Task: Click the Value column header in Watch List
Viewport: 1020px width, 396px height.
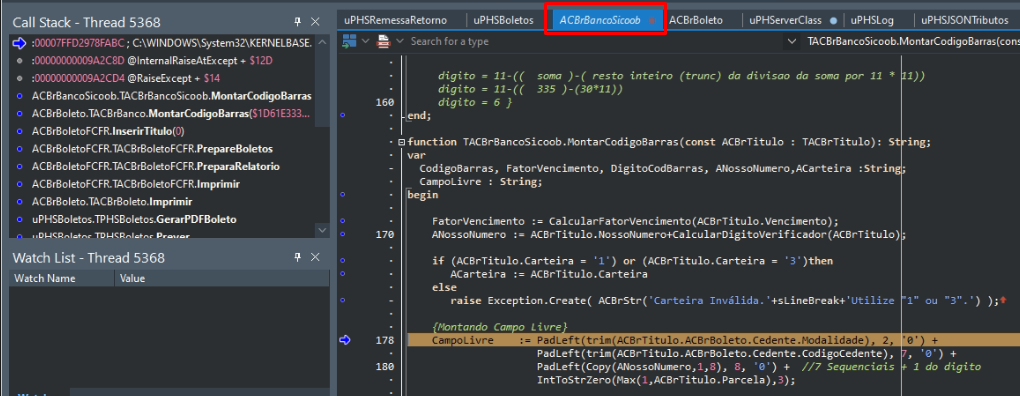Action: [221, 278]
